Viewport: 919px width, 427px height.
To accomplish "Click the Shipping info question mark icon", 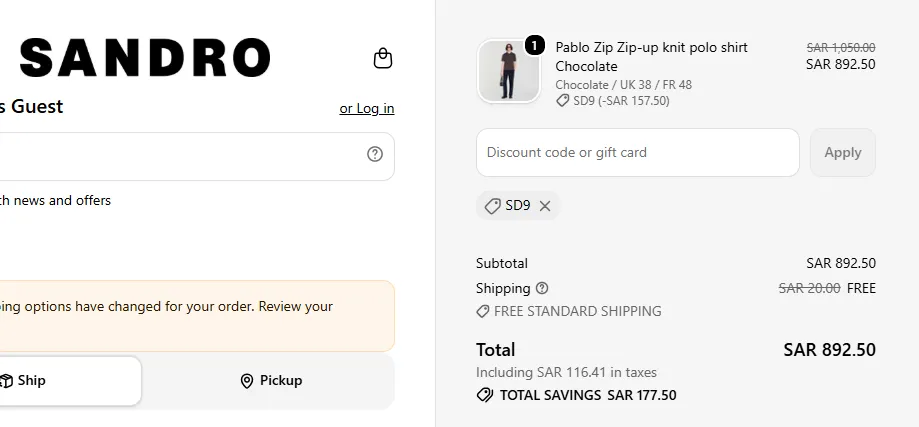I will pyautogui.click(x=542, y=288).
